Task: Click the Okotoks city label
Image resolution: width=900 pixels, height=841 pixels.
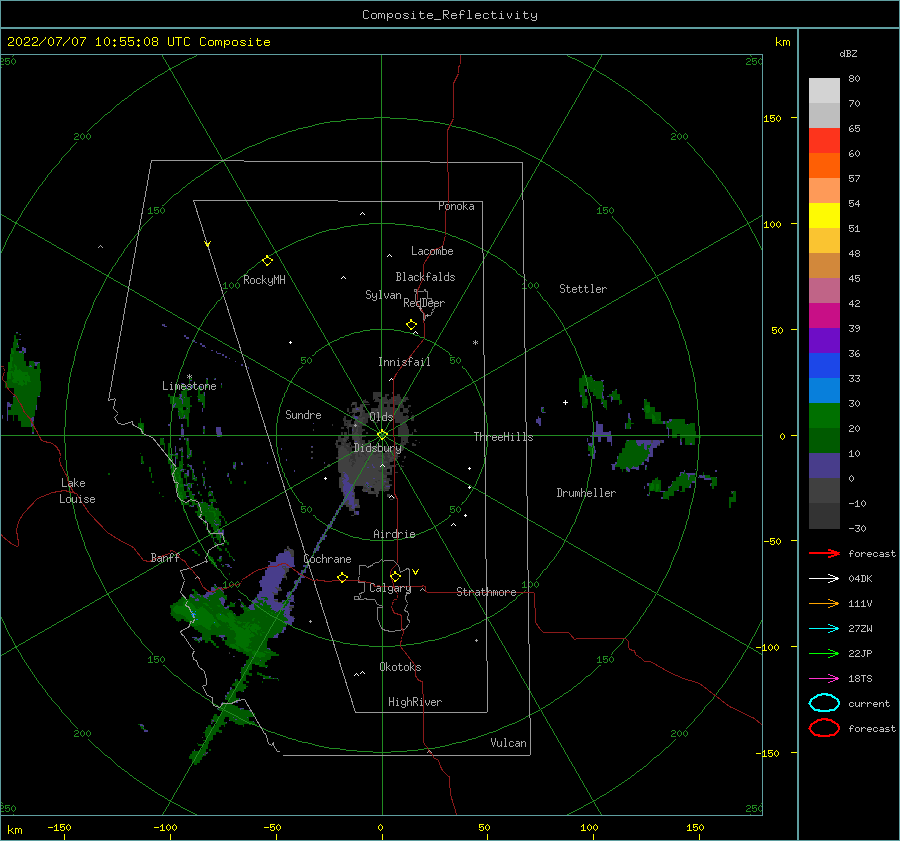Action: click(400, 667)
